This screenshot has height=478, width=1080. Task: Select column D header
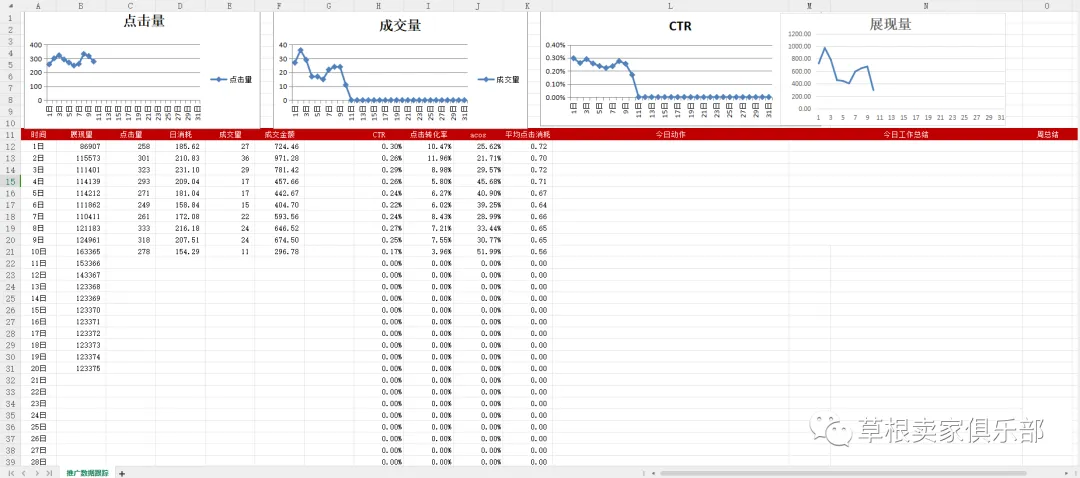pos(180,6)
